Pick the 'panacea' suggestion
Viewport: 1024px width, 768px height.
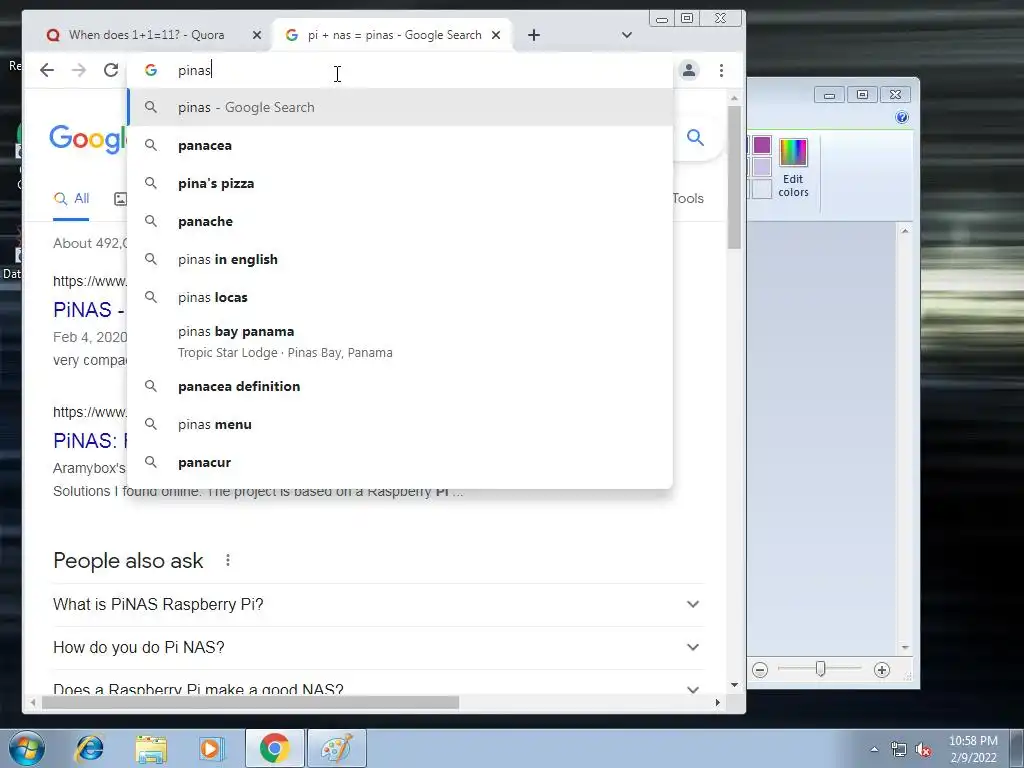pos(400,145)
